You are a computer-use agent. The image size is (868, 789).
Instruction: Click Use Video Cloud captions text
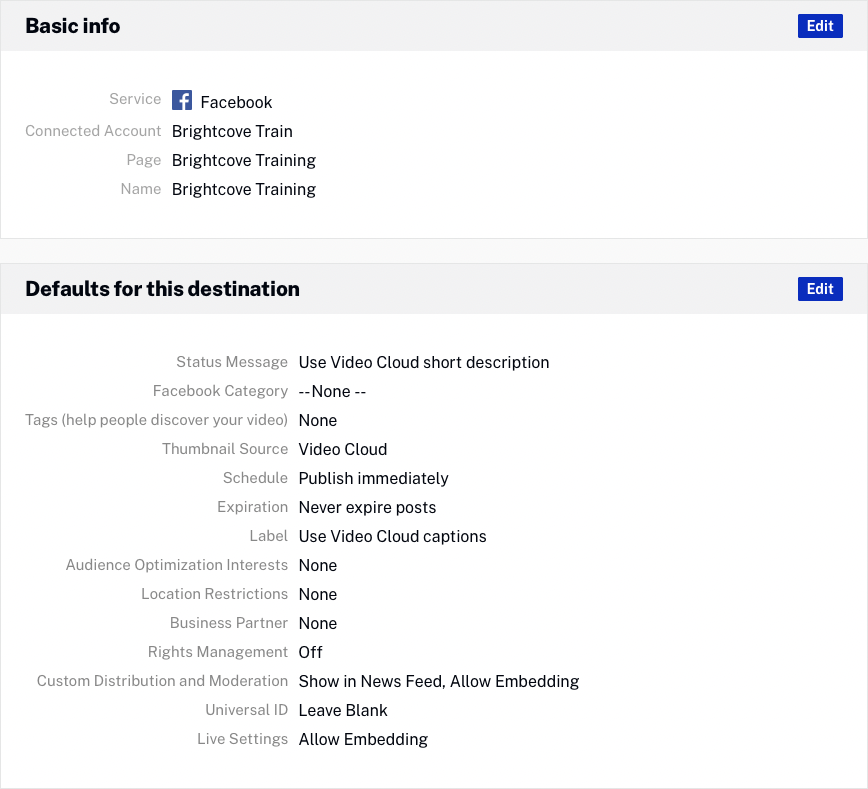(393, 536)
